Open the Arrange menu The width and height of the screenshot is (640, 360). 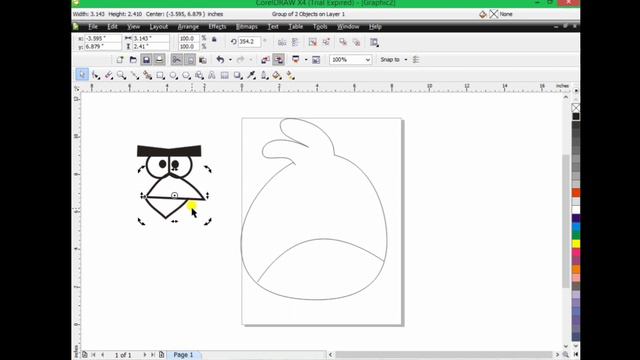coord(188,27)
